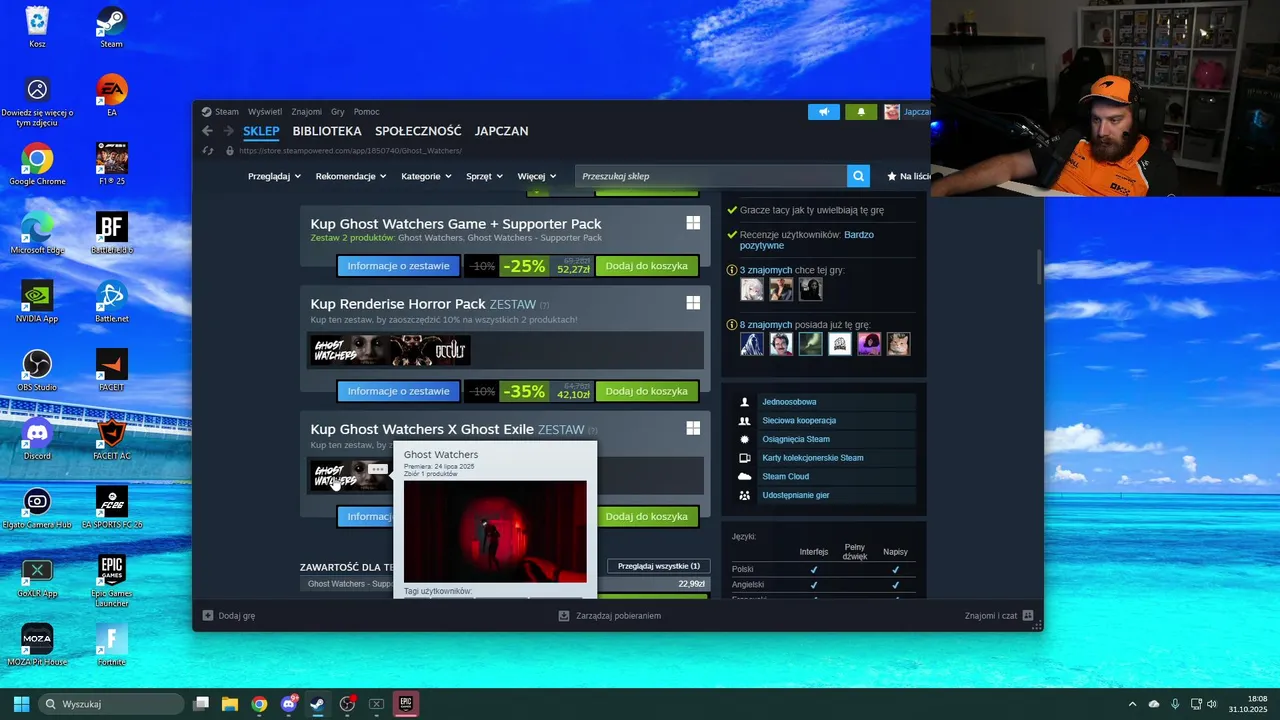Go back using Steam's back arrow
The height and width of the screenshot is (720, 1280).
tap(207, 131)
